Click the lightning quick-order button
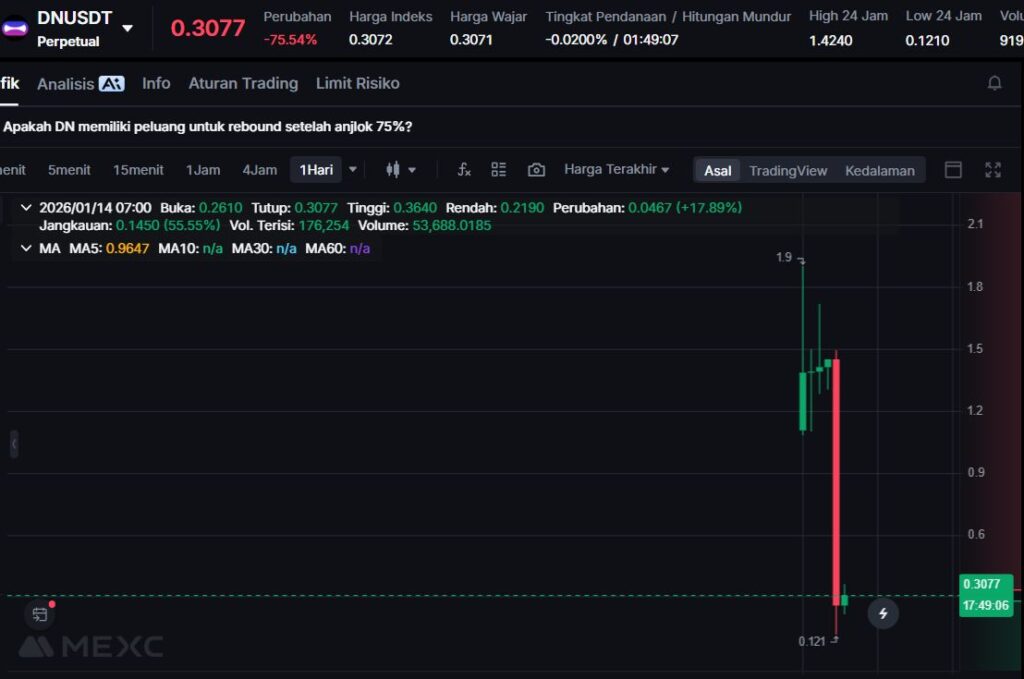 coord(882,613)
